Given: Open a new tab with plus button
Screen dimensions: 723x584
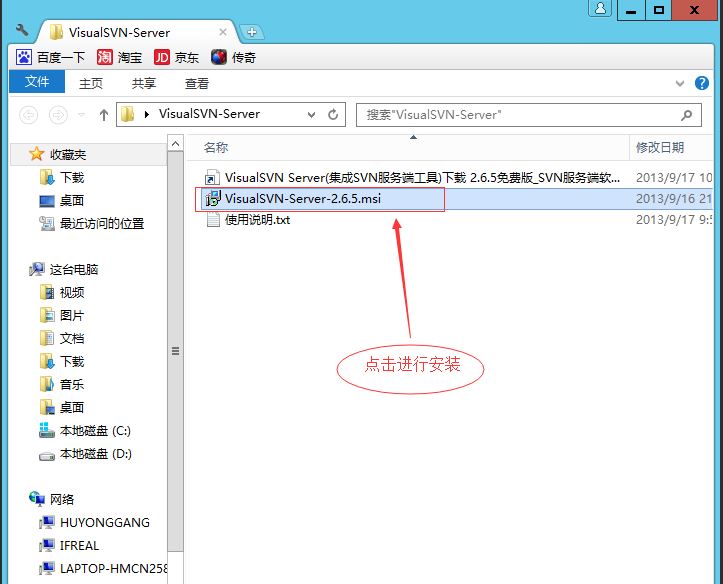Looking at the screenshot, I should pos(252,32).
